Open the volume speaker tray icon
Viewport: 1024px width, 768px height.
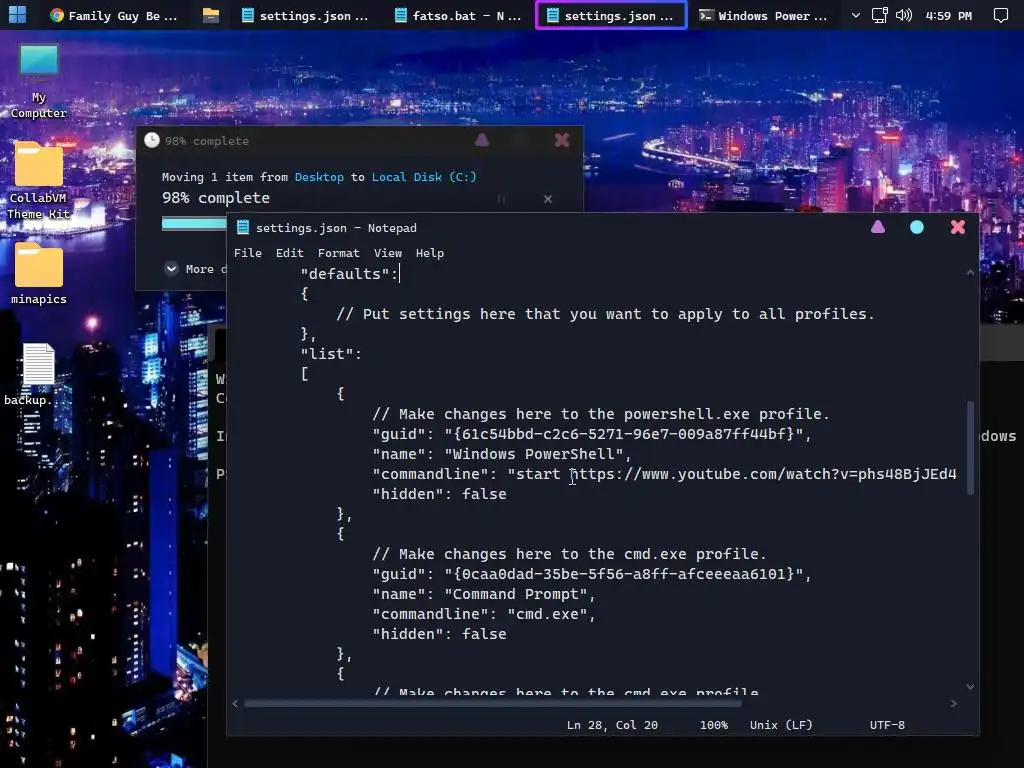point(903,15)
